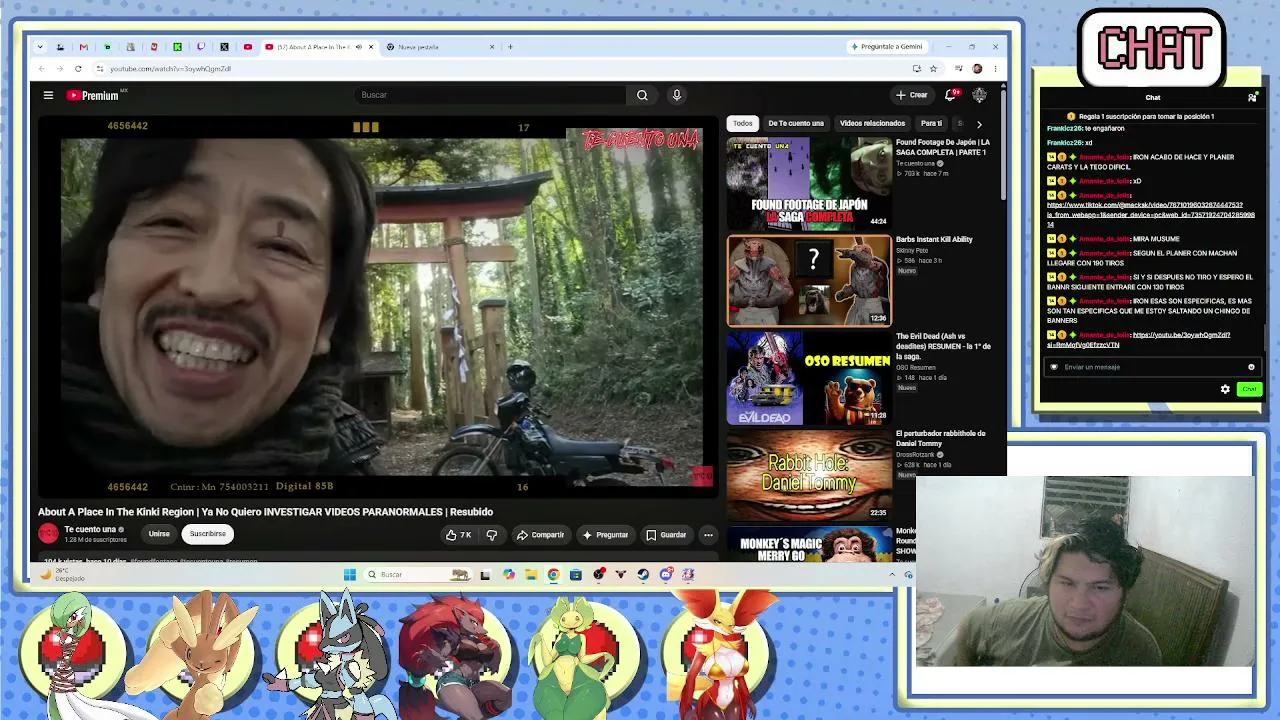This screenshot has width=1280, height=720.
Task: Save the video with Guardar
Action: (666, 535)
